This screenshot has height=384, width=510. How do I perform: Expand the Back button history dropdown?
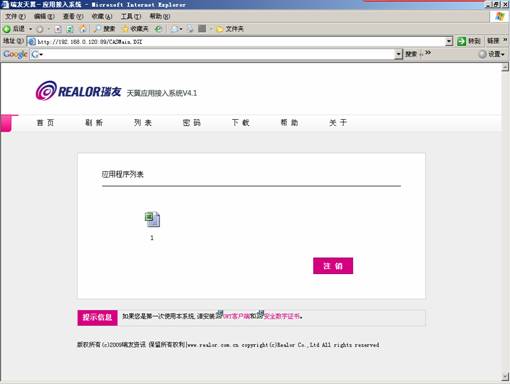30,29
